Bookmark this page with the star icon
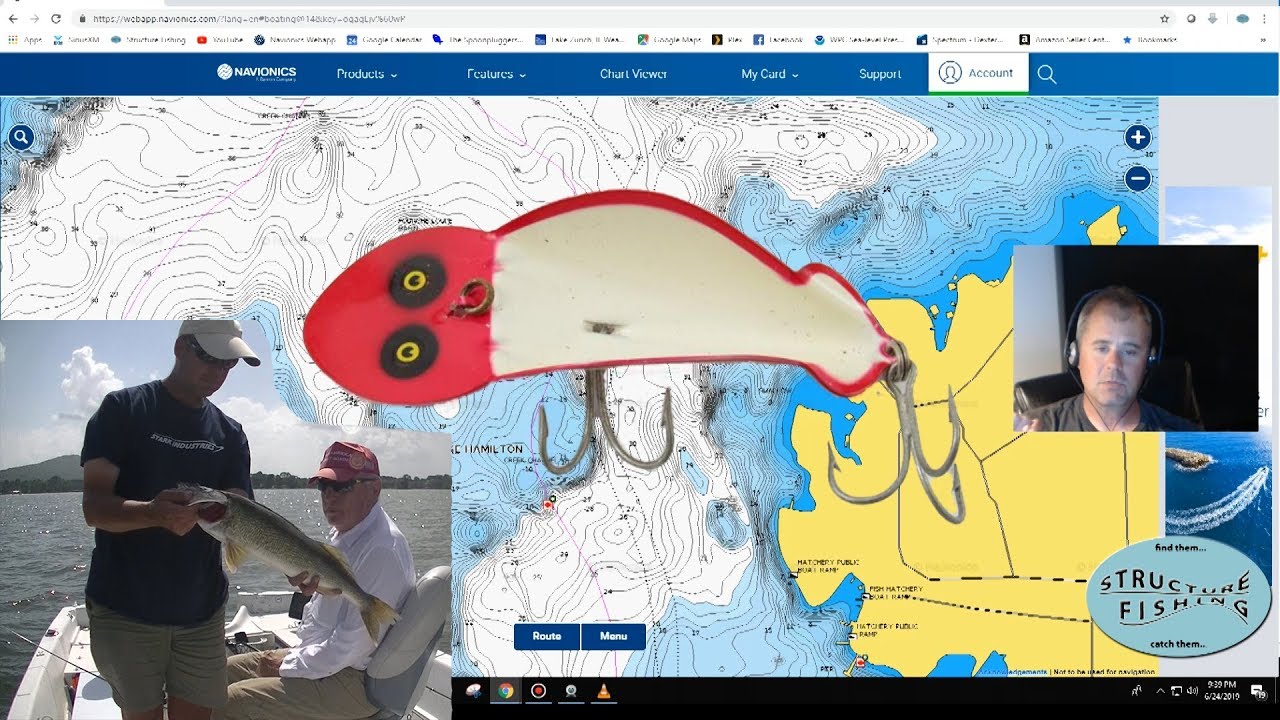1280x720 pixels. pos(1164,19)
